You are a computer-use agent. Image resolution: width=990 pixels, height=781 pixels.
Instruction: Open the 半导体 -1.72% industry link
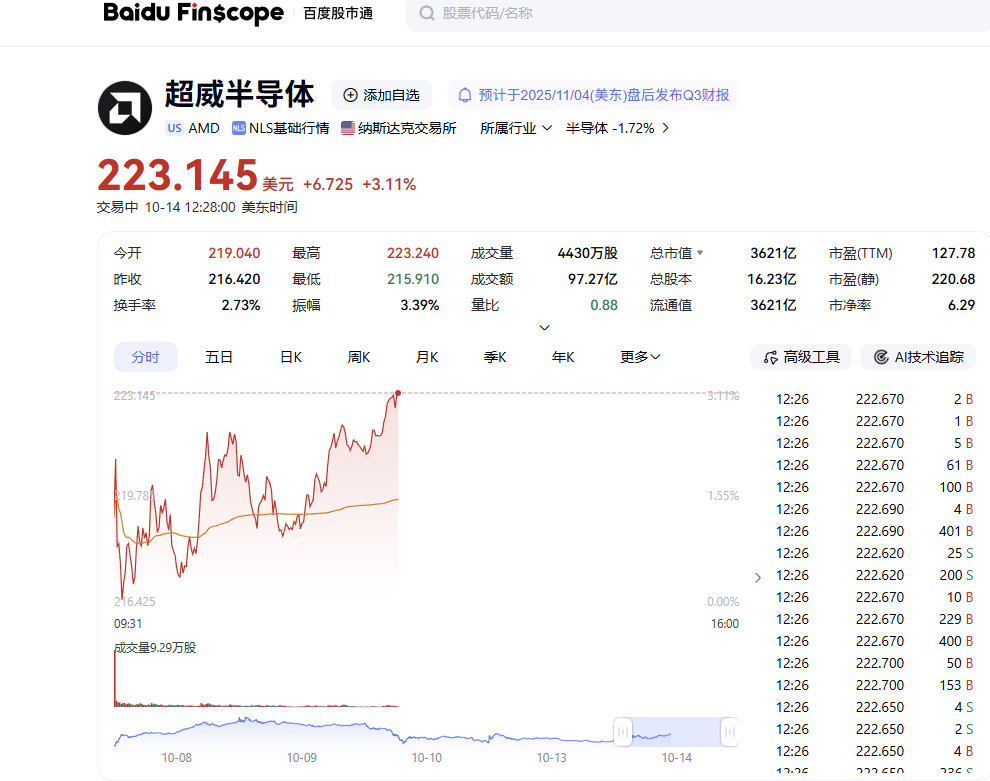[610, 128]
